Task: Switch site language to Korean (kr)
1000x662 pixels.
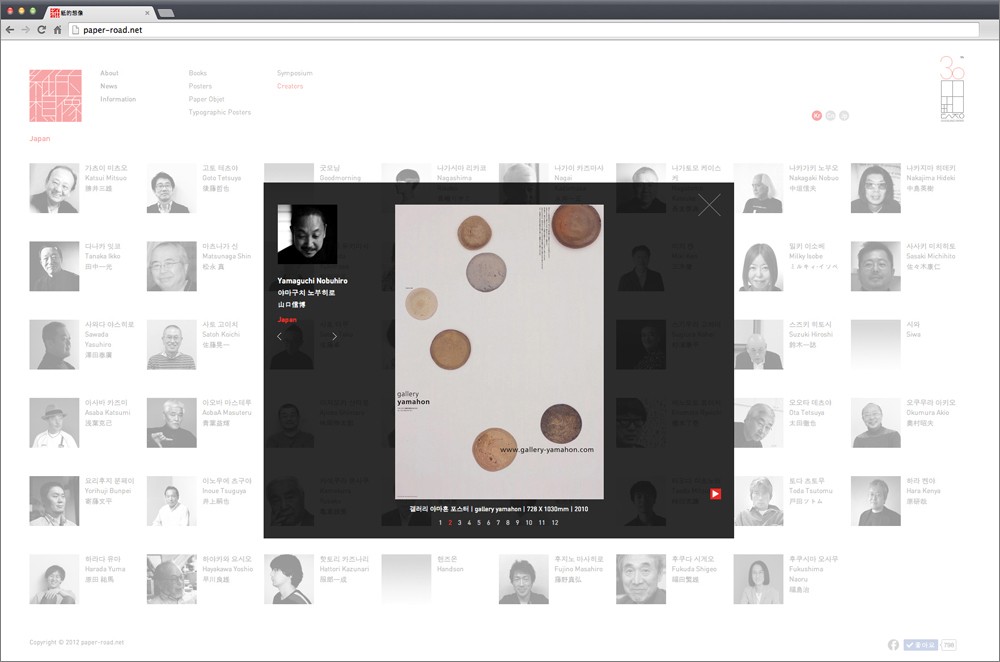Action: coord(816,115)
